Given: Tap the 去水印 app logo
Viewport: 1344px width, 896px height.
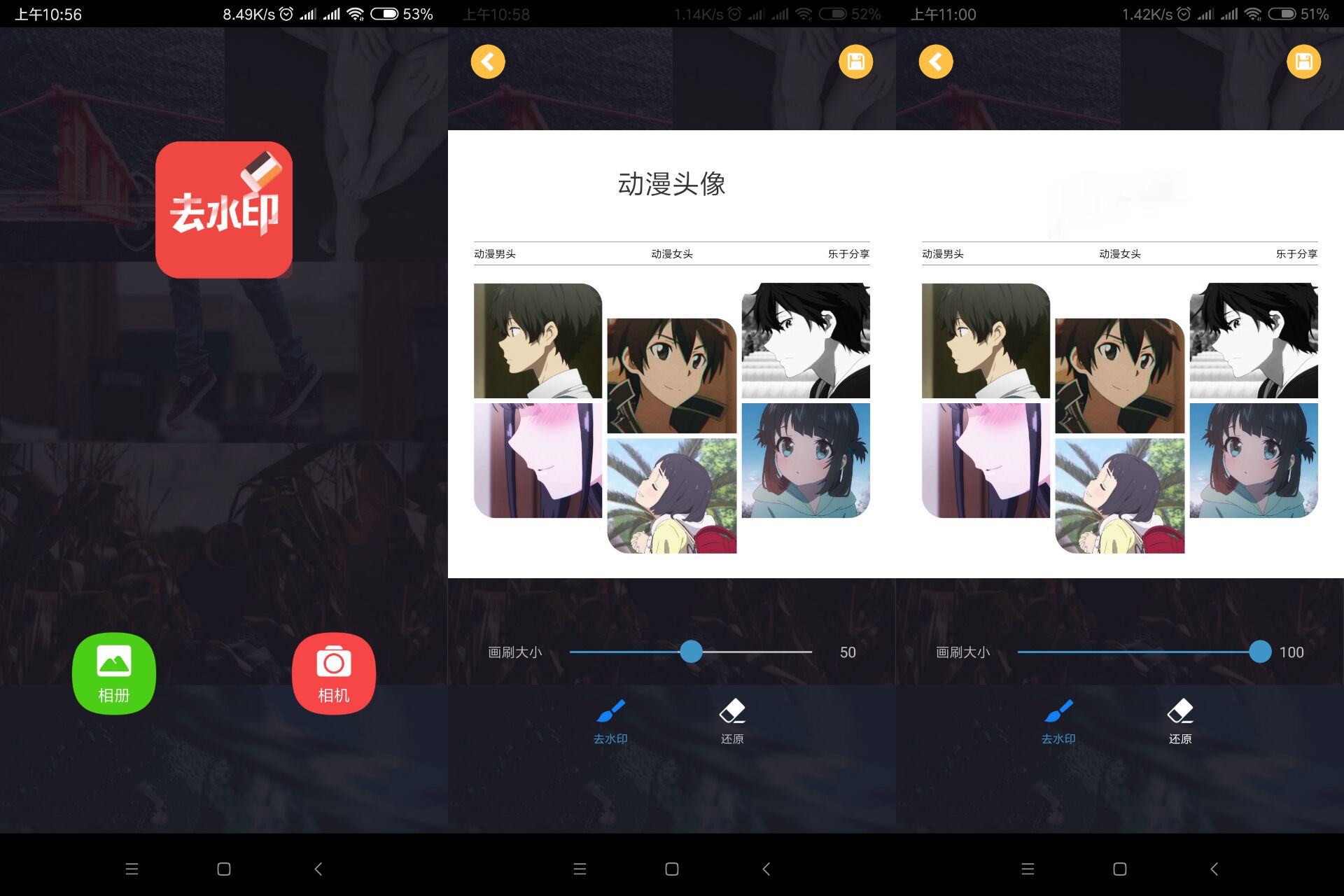Looking at the screenshot, I should tap(224, 210).
